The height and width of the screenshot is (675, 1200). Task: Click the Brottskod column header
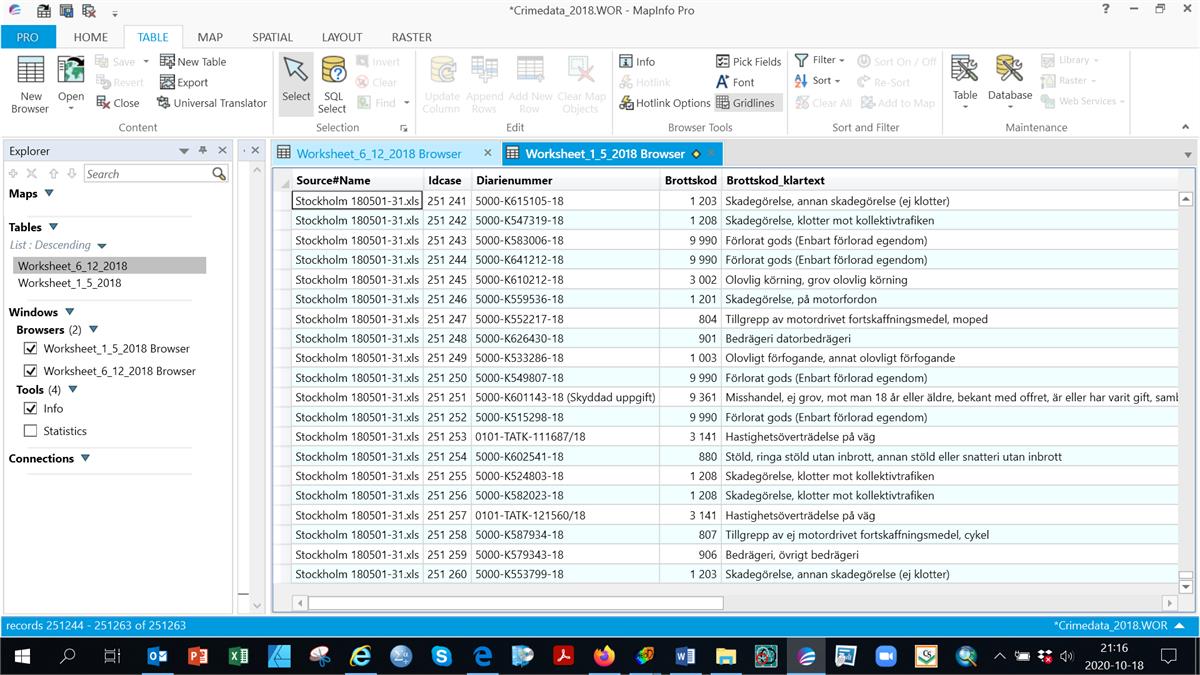[x=690, y=181]
